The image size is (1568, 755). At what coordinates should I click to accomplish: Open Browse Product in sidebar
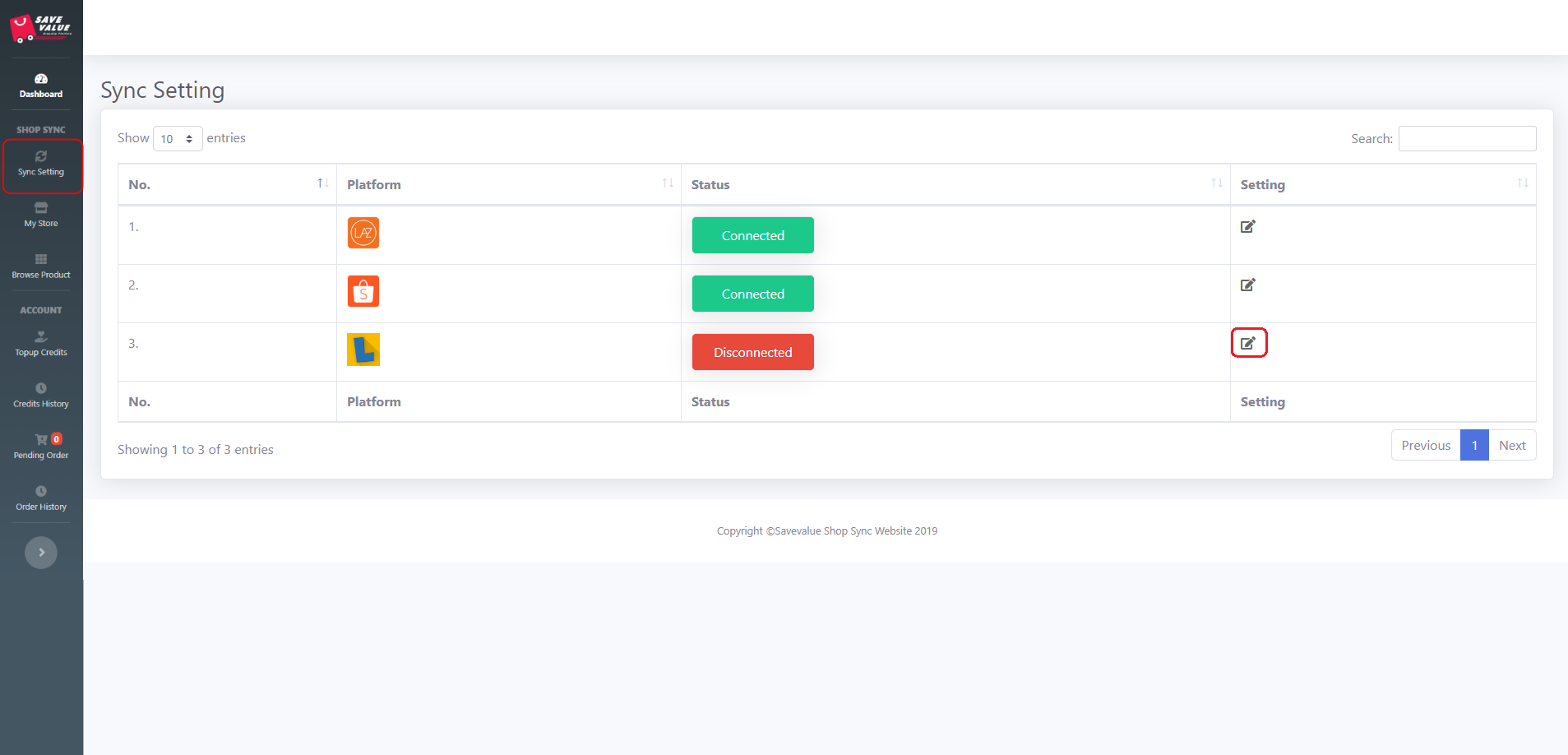[41, 266]
